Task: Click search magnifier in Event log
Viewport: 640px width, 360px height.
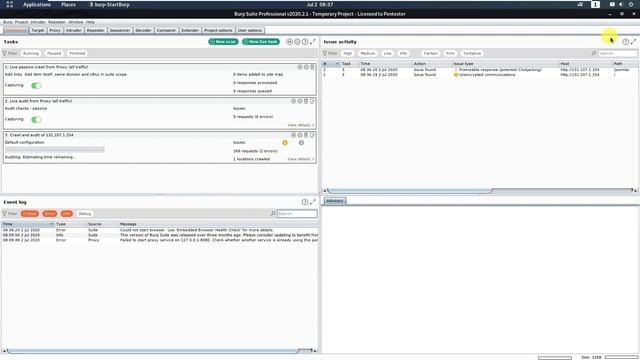Action: (x=273, y=213)
